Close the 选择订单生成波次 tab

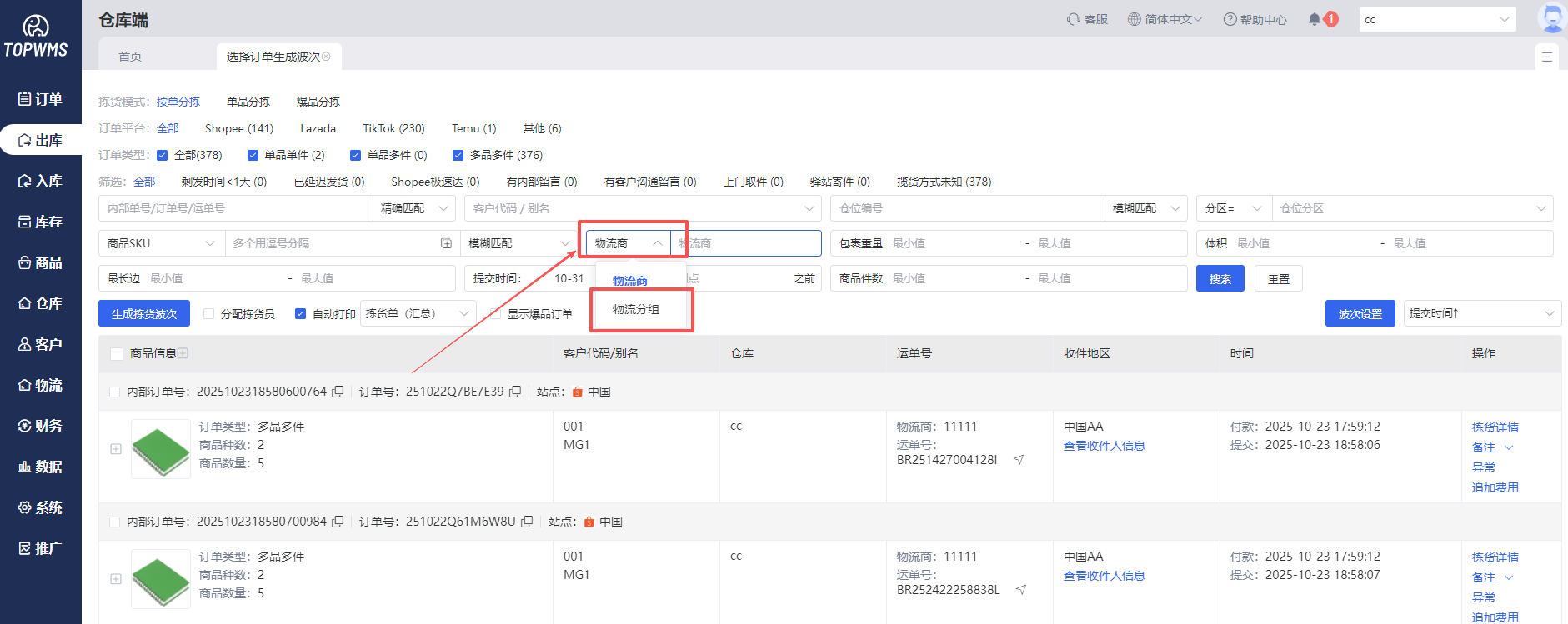327,57
